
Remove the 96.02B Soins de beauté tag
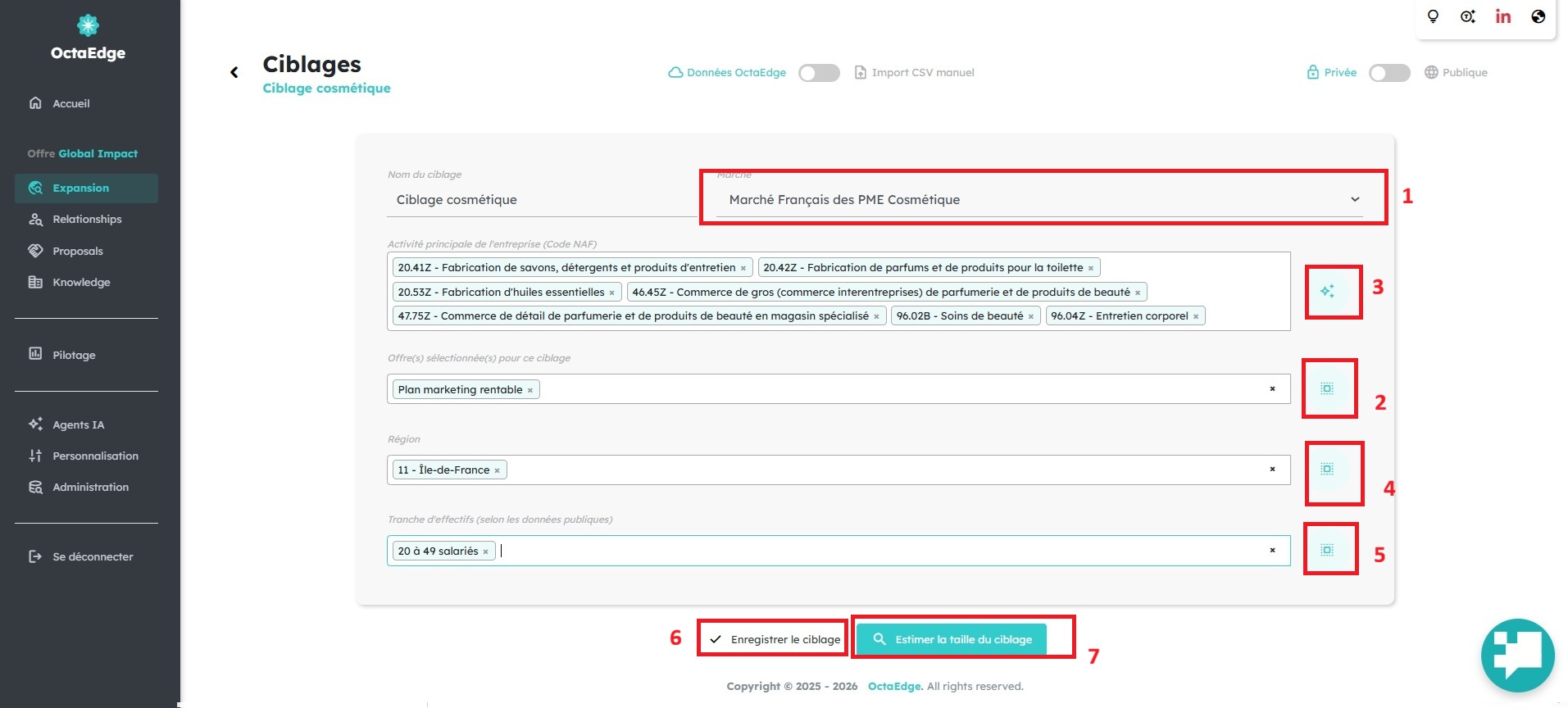1031,316
